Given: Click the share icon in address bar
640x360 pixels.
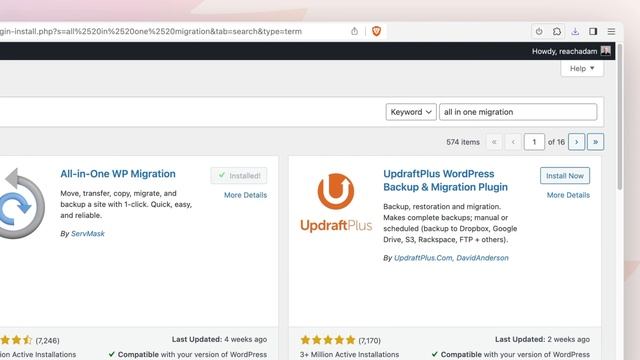Looking at the screenshot, I should 354,31.
